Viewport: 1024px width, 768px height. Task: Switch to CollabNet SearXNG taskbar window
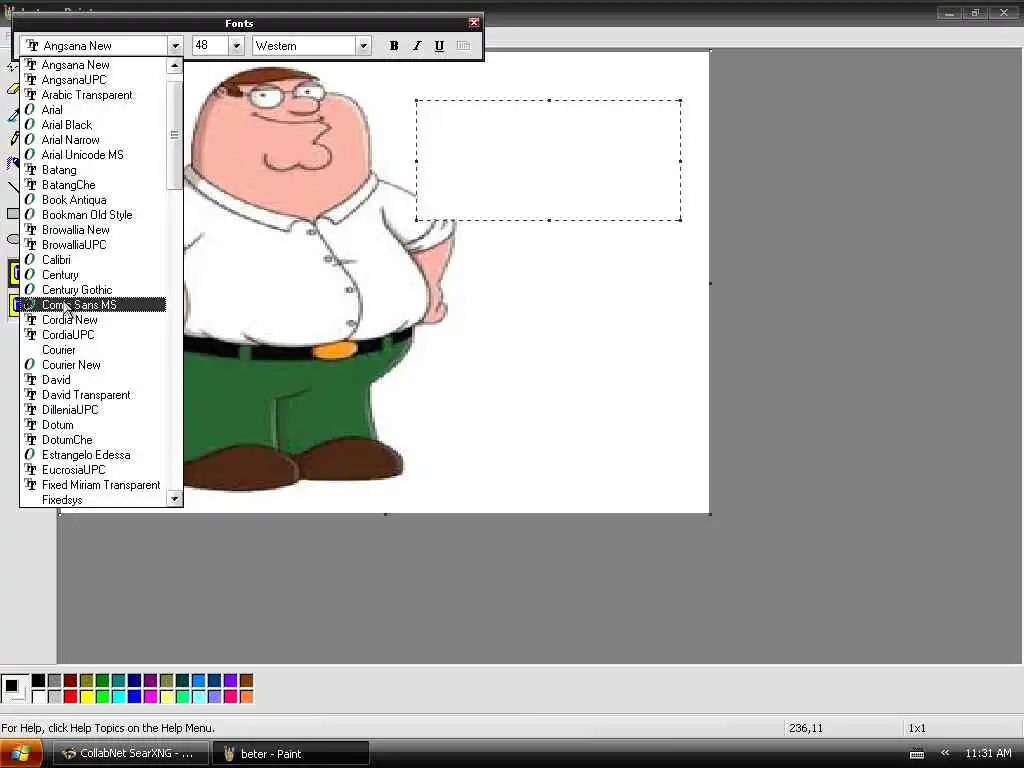(x=130, y=753)
